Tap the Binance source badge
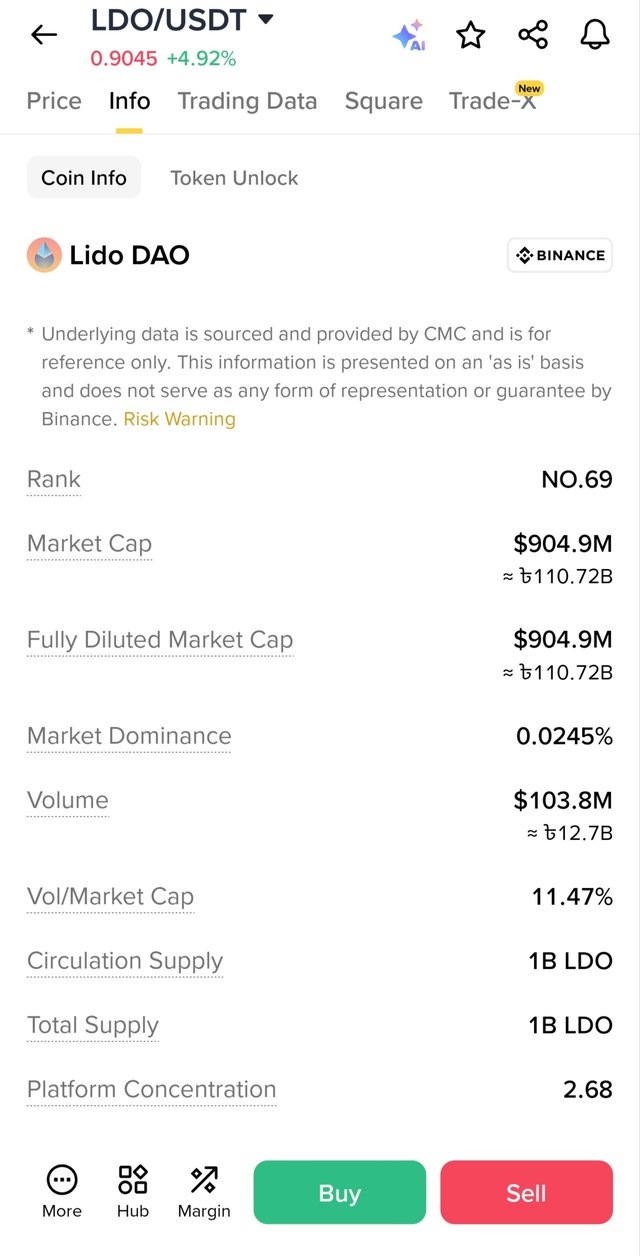The image size is (640, 1256). [560, 256]
